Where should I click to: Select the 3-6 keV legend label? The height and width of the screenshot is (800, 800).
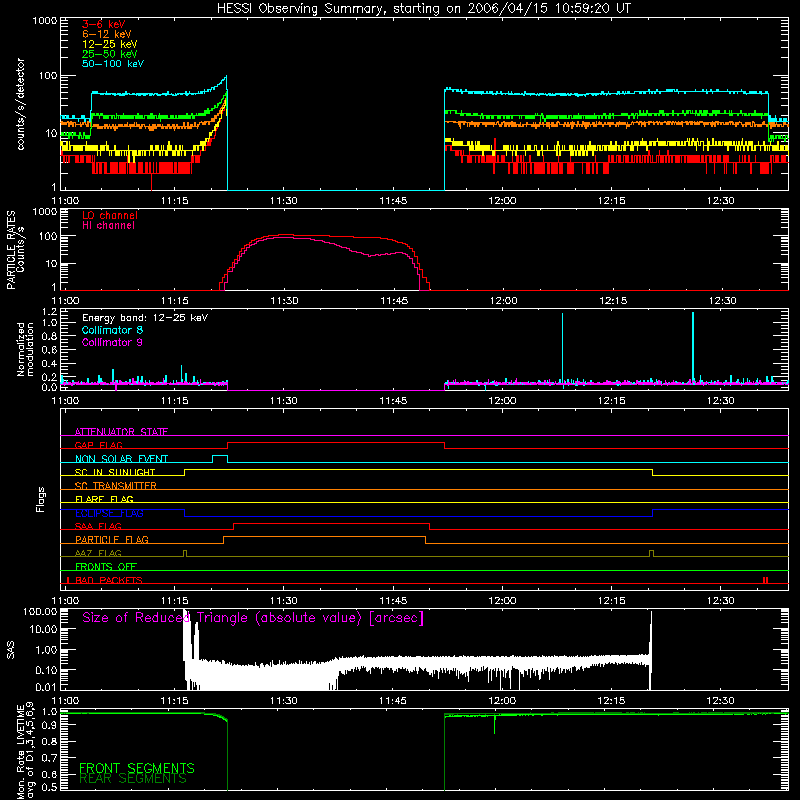tap(104, 24)
